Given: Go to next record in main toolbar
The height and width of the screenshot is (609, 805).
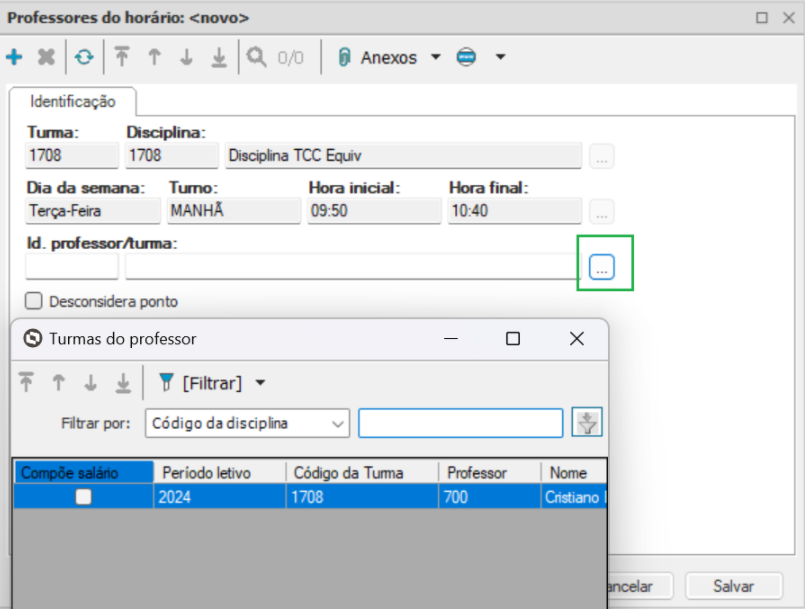Looking at the screenshot, I should (x=186, y=57).
